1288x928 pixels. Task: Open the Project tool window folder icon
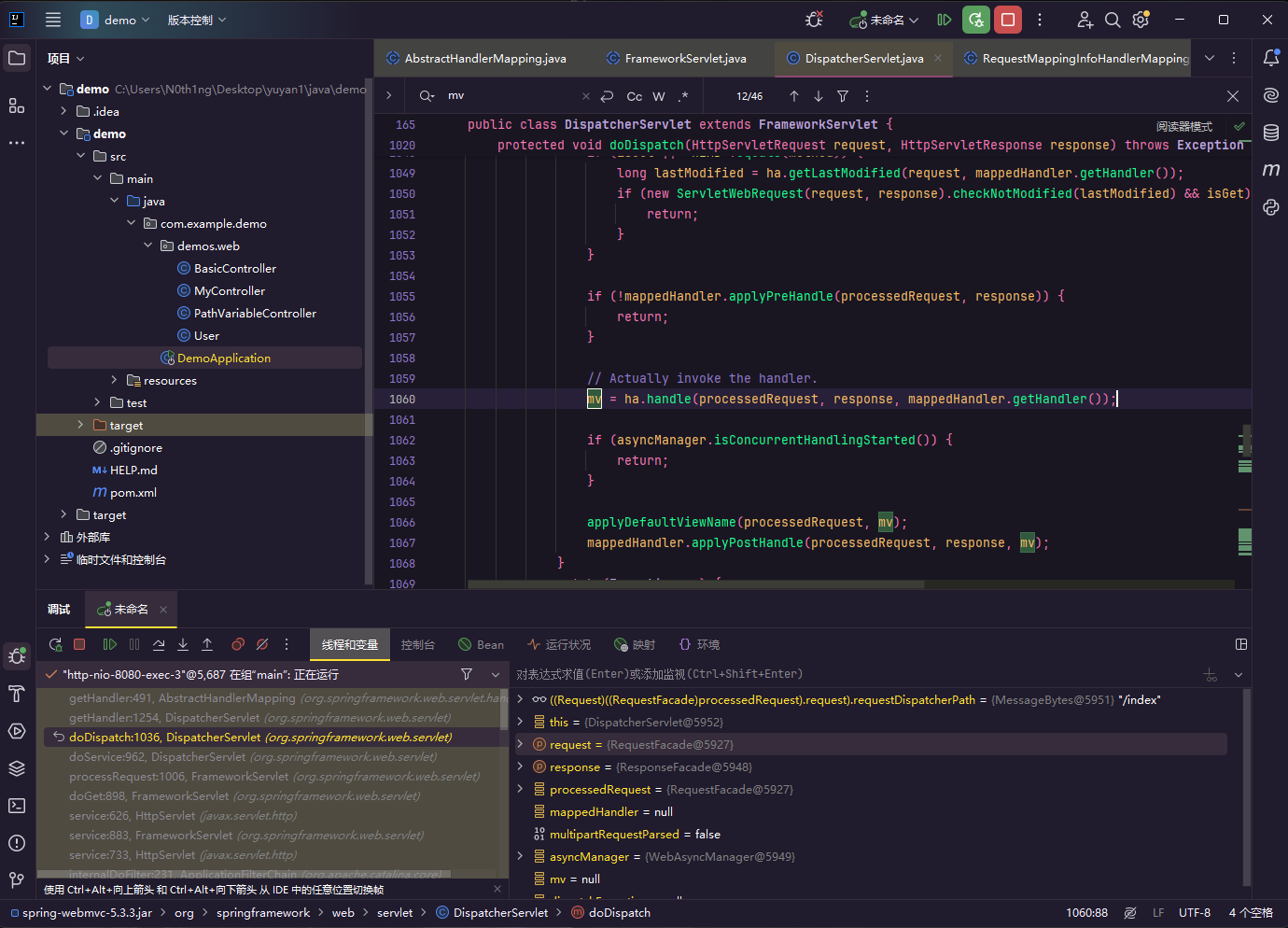[x=17, y=58]
